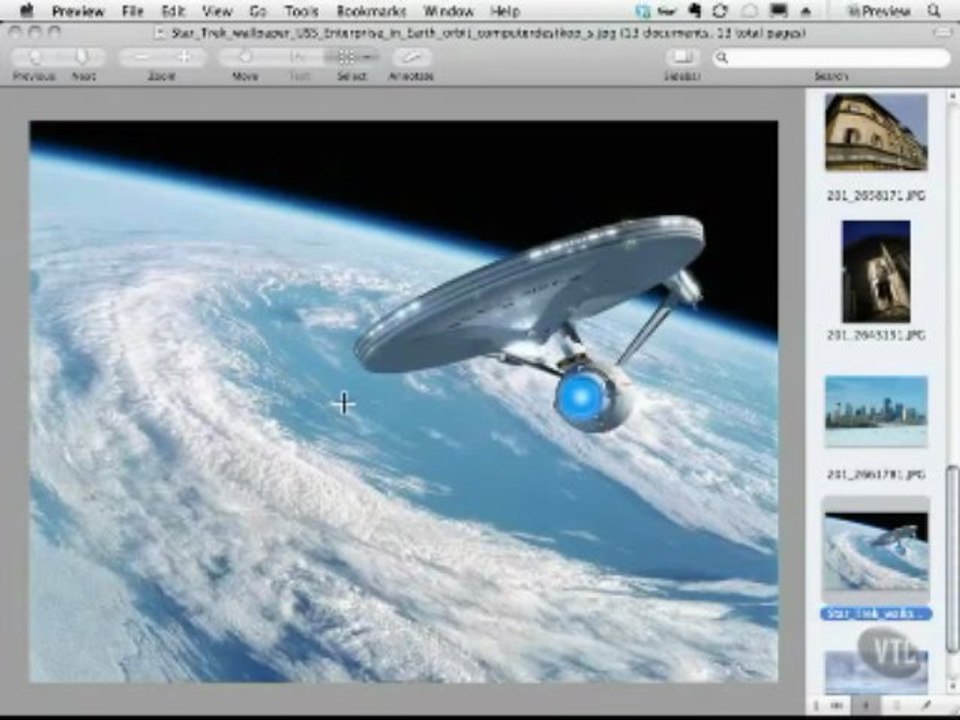The height and width of the screenshot is (720, 960).
Task: Open Spotlight search in menu bar
Action: [x=934, y=10]
